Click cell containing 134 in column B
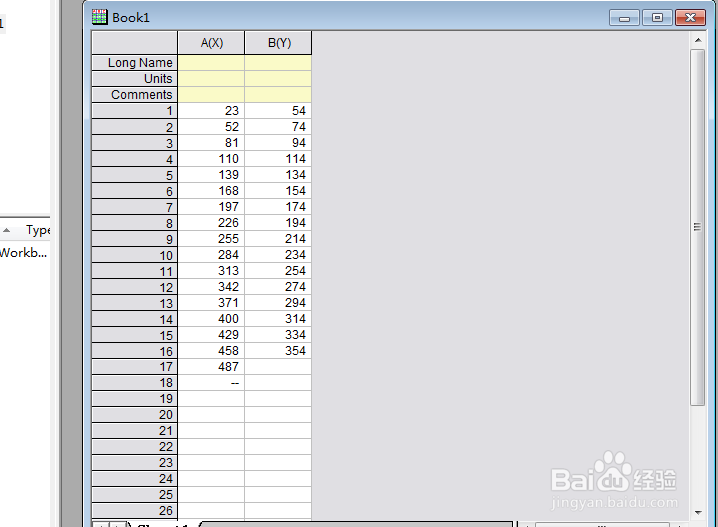This screenshot has width=718, height=527. 278,175
